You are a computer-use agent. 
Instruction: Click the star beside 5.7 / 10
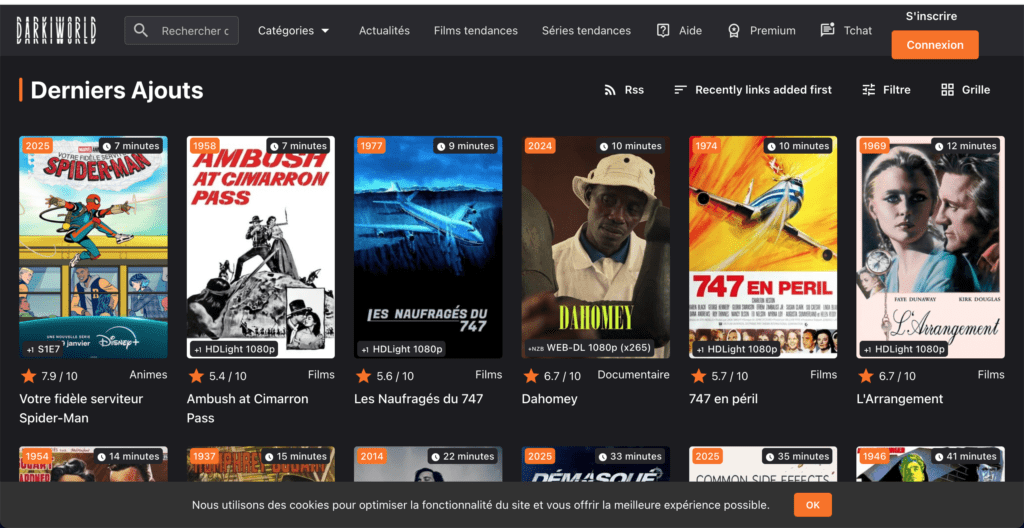[x=698, y=376]
